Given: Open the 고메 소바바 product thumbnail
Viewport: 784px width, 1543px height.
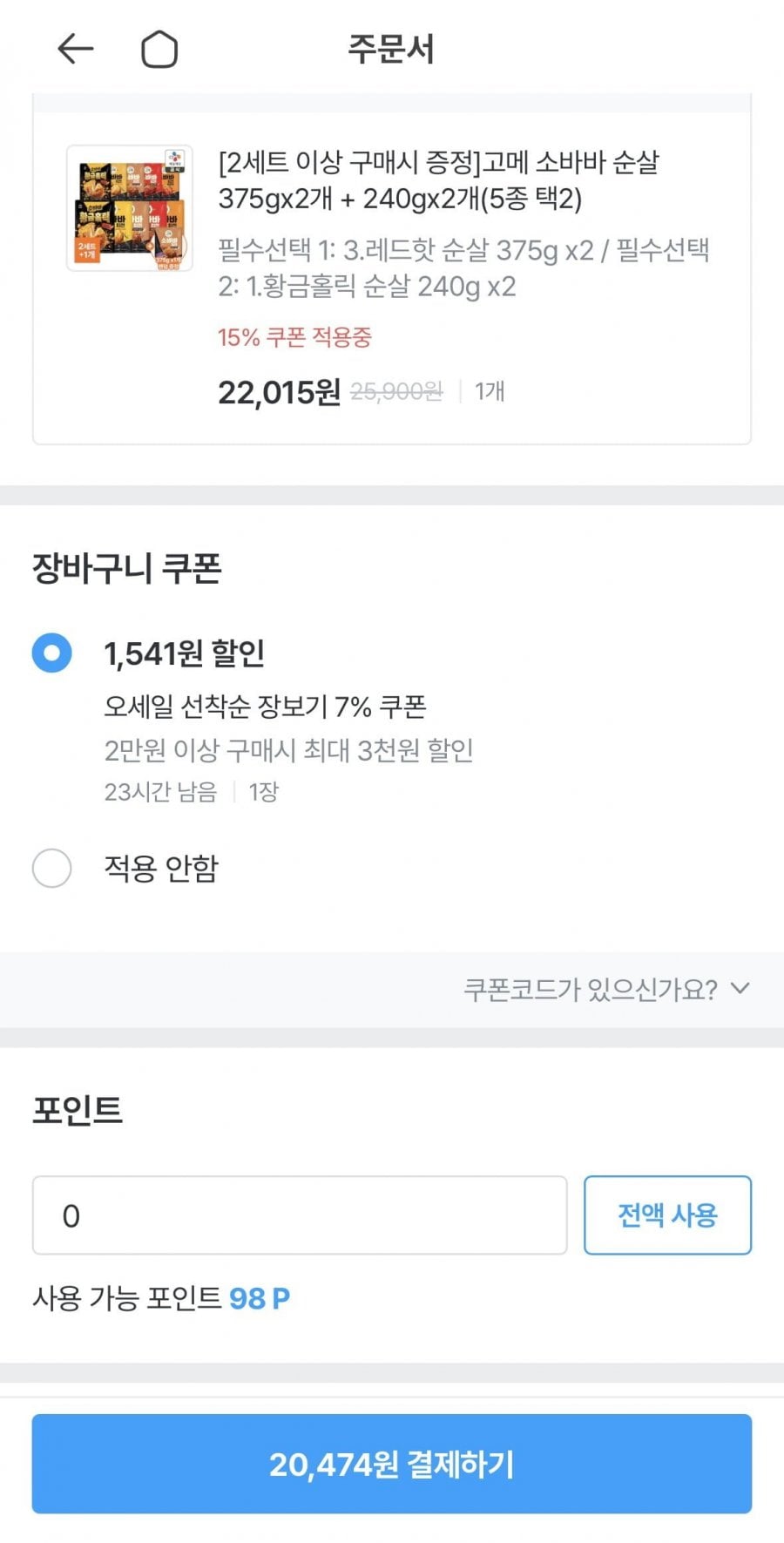Looking at the screenshot, I should tap(130, 208).
